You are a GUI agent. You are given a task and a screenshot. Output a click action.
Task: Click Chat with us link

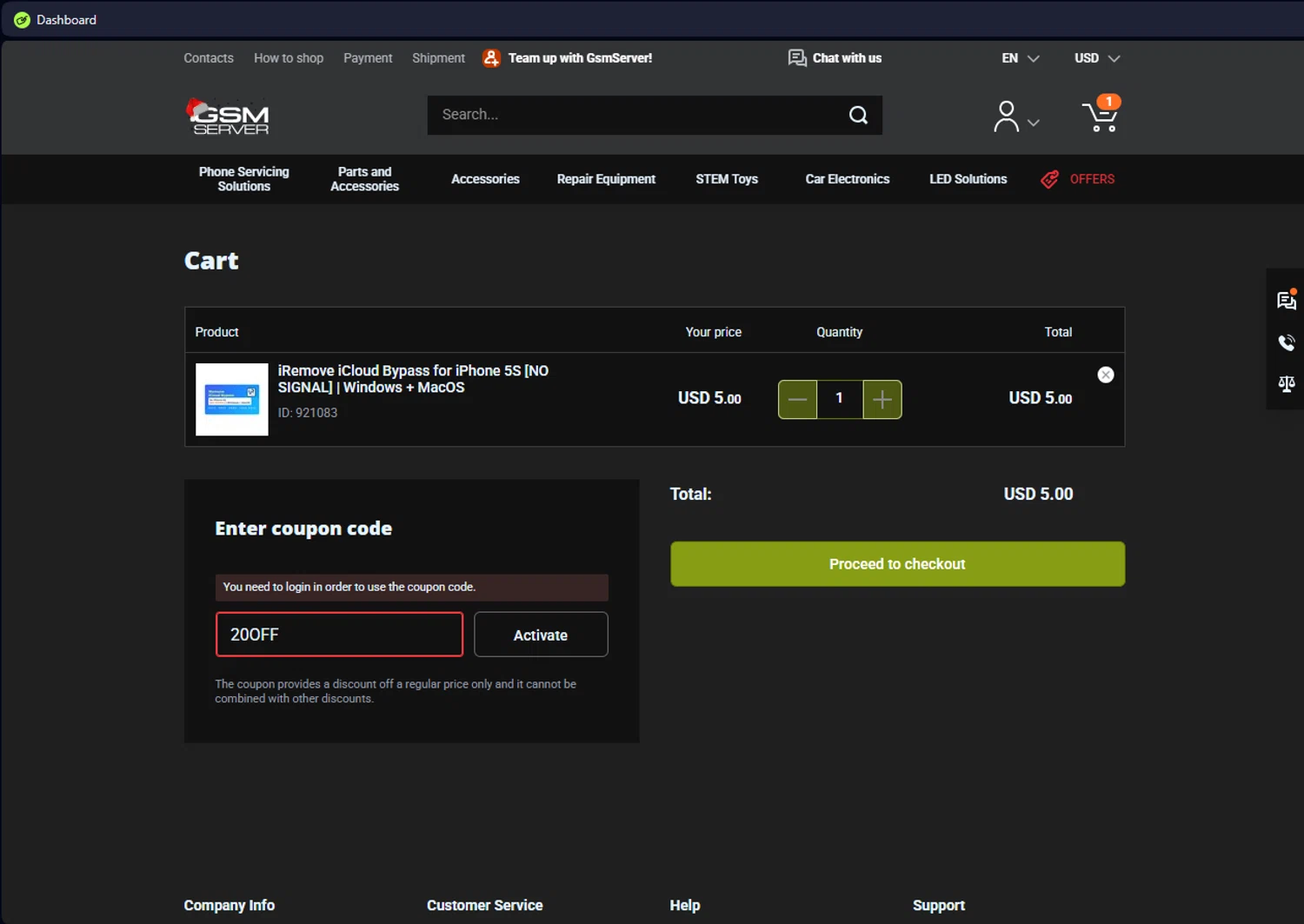point(847,58)
